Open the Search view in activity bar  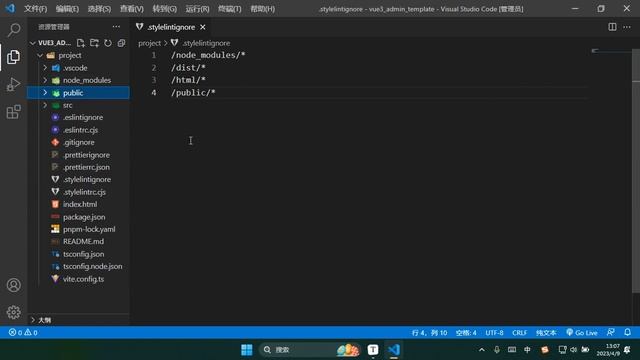13,30
